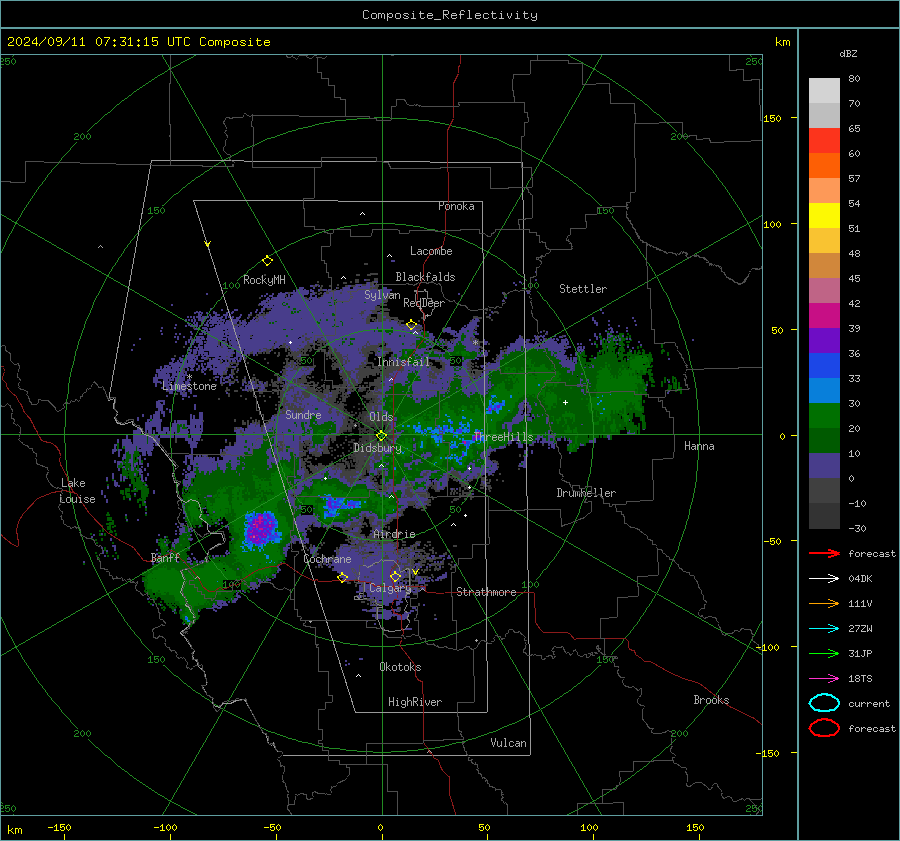Click the Ponoka town label
Viewport: 900px width, 841px height.
[456, 206]
